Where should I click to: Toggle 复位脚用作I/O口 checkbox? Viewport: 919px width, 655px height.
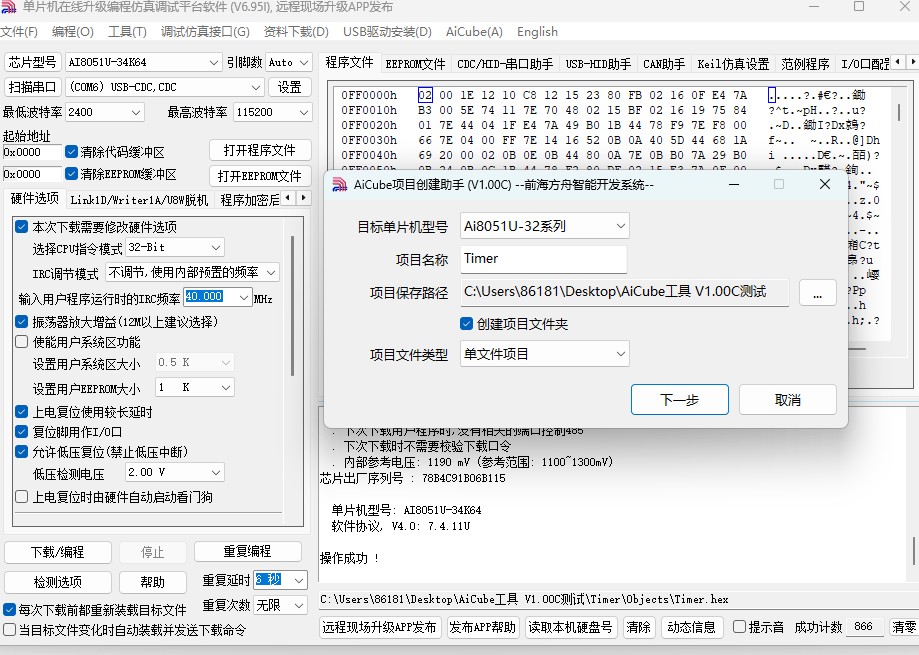pos(22,432)
